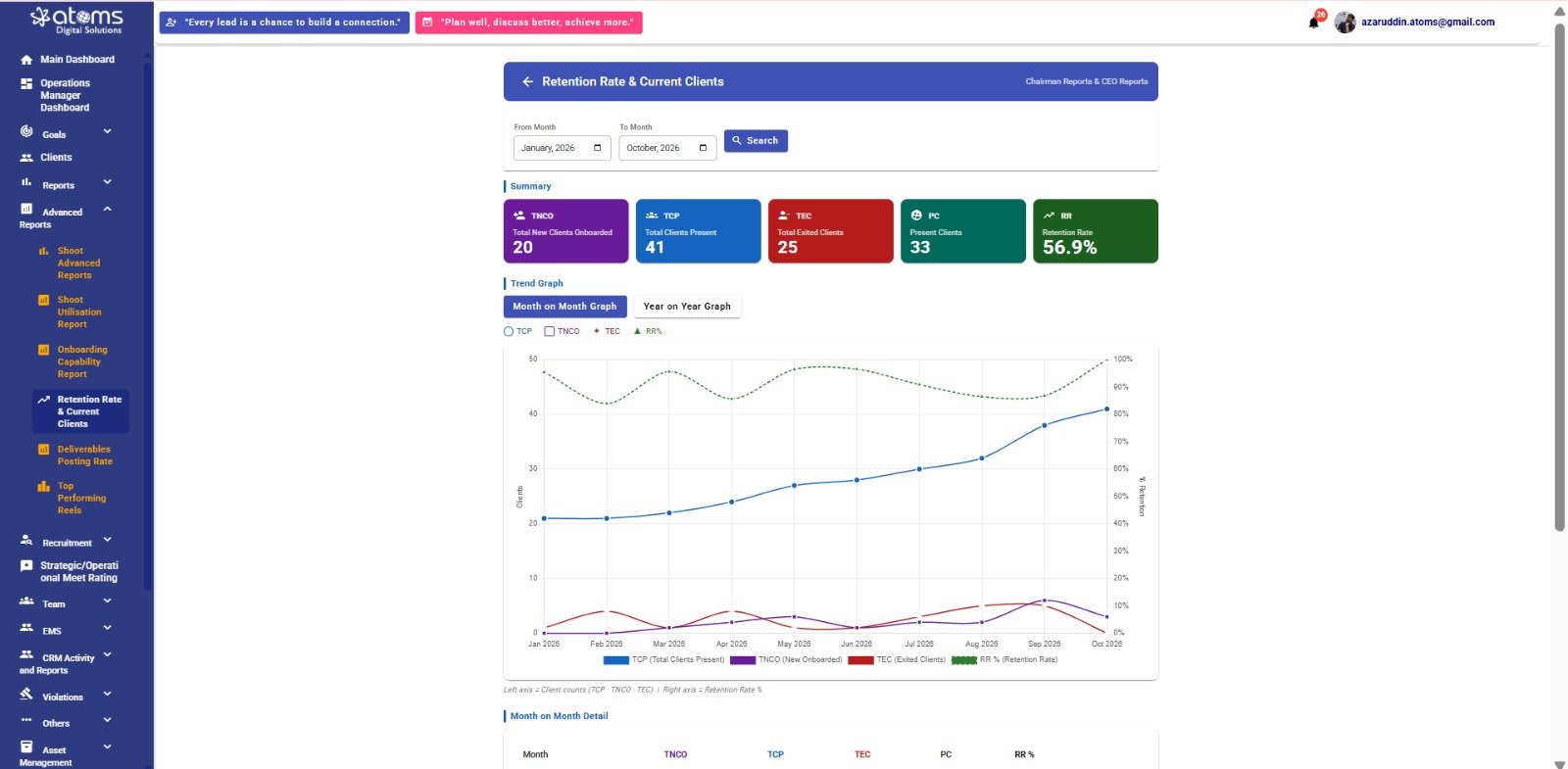Toggle the TCP series in chart legend
Image resolution: width=1568 pixels, height=769 pixels.
click(517, 331)
